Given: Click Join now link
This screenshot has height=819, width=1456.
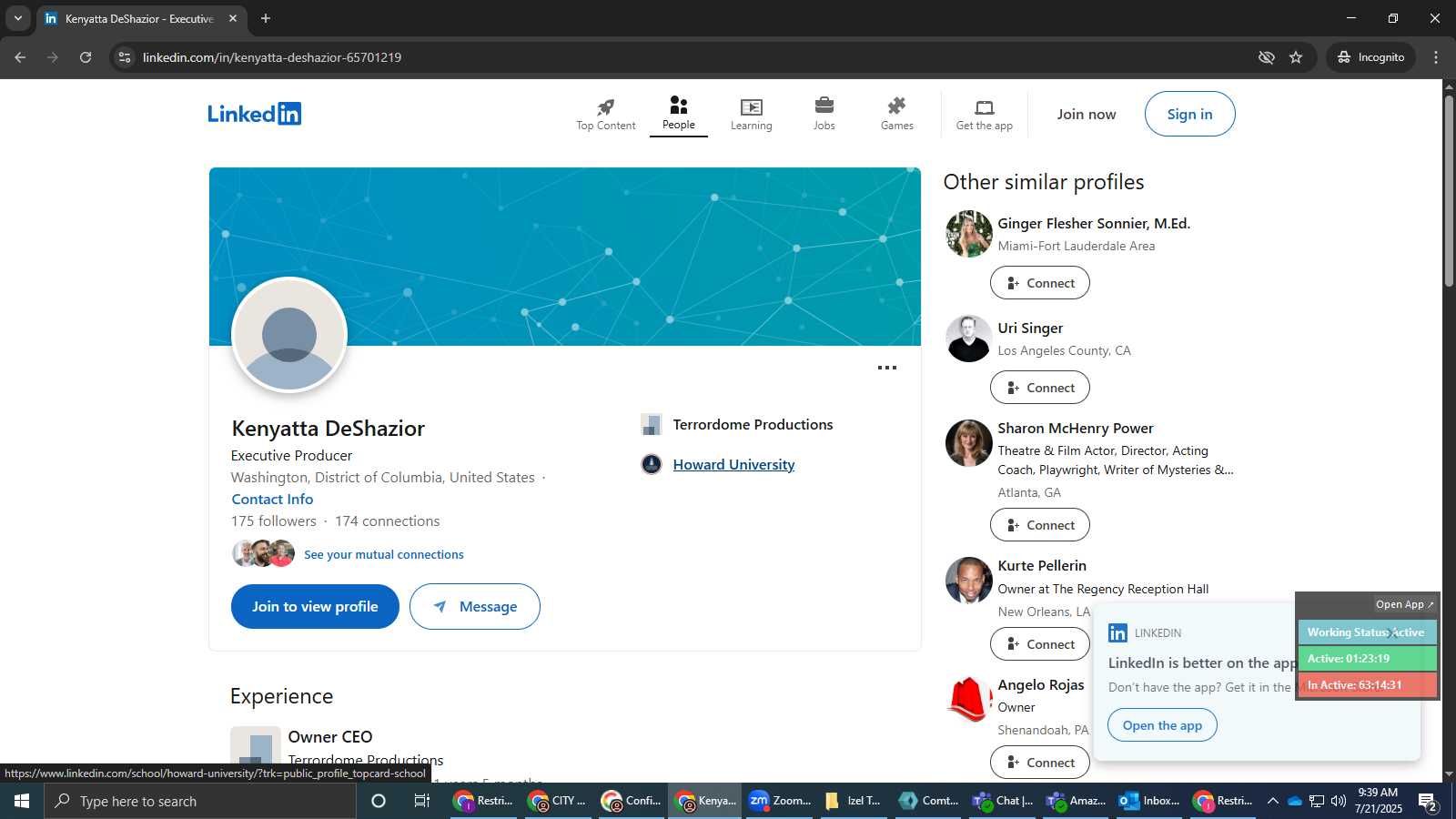Looking at the screenshot, I should [1086, 115].
